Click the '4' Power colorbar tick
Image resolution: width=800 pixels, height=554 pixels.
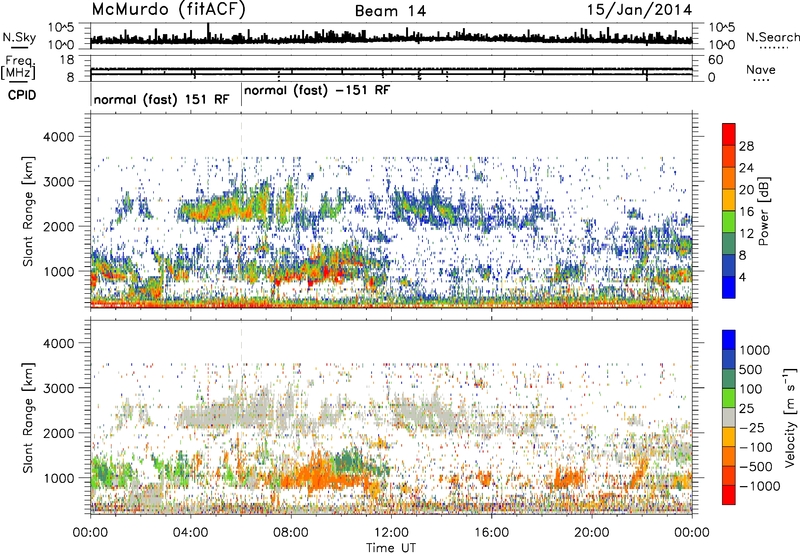click(x=742, y=277)
